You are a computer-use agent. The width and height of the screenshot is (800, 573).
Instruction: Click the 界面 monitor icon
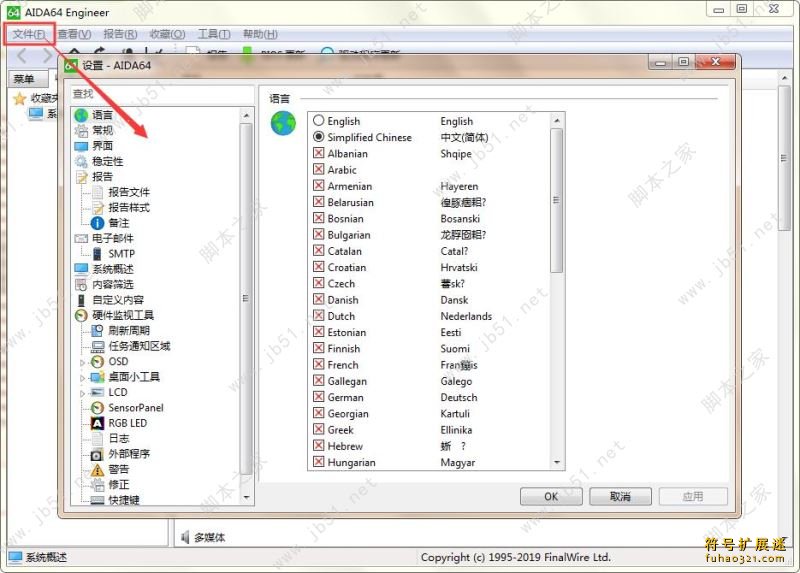82,146
